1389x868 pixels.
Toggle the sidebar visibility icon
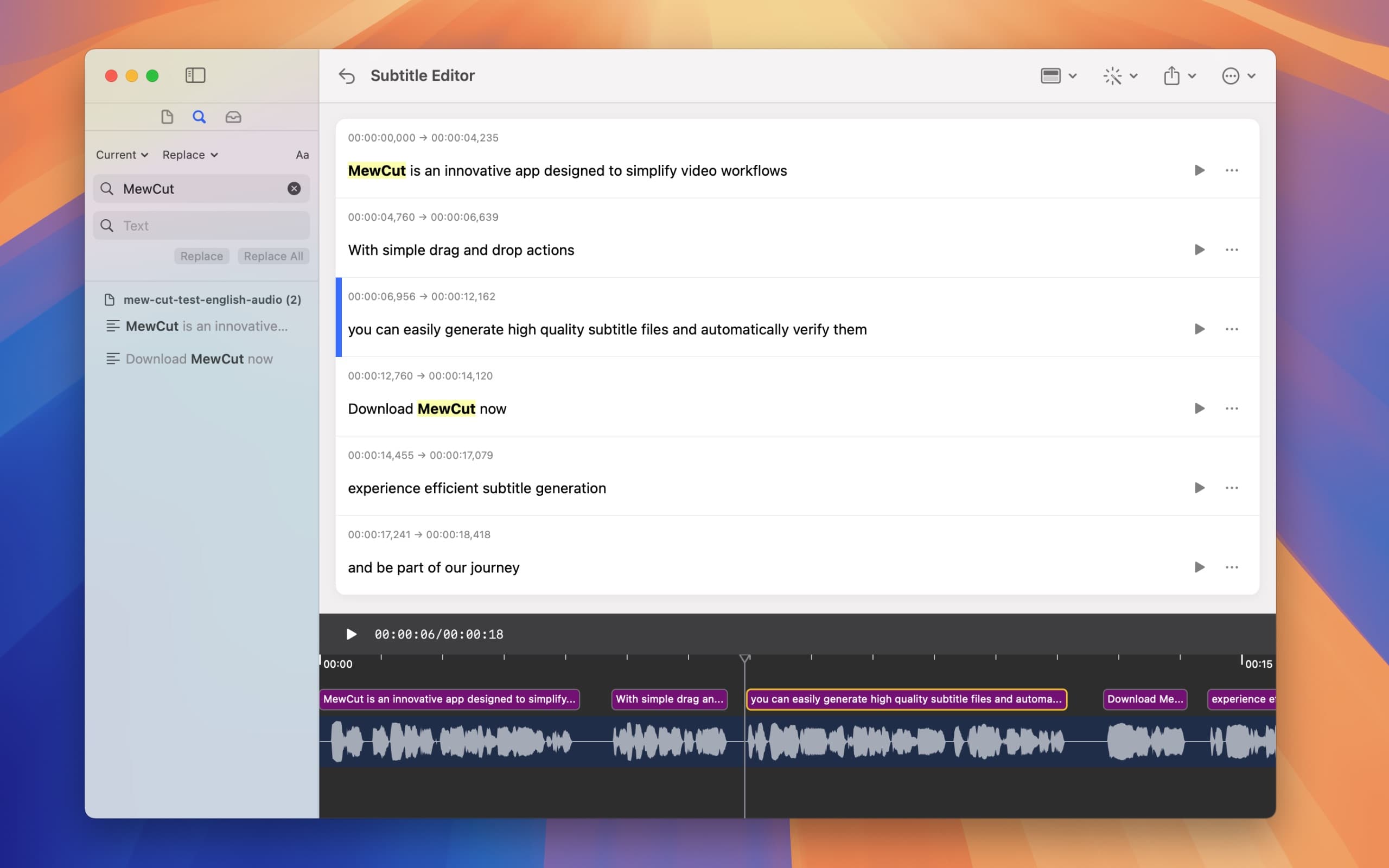[195, 75]
